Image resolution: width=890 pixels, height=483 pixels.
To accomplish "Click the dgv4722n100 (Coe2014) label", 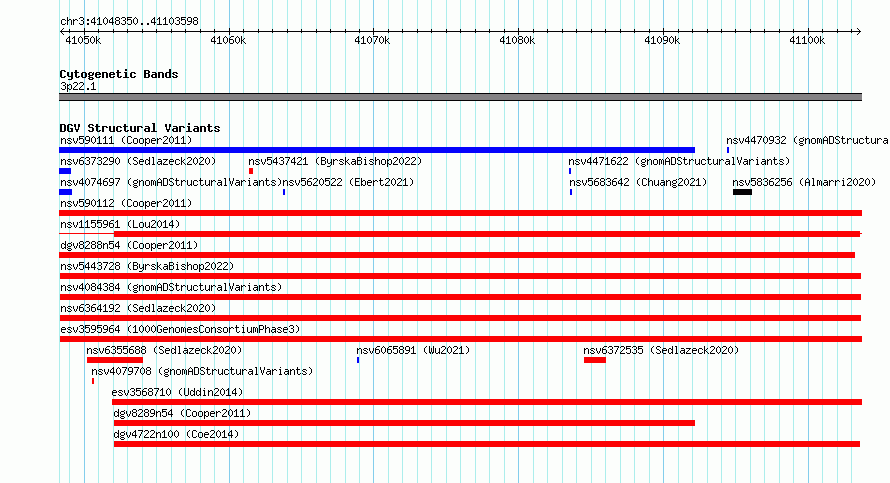I will (x=177, y=434).
